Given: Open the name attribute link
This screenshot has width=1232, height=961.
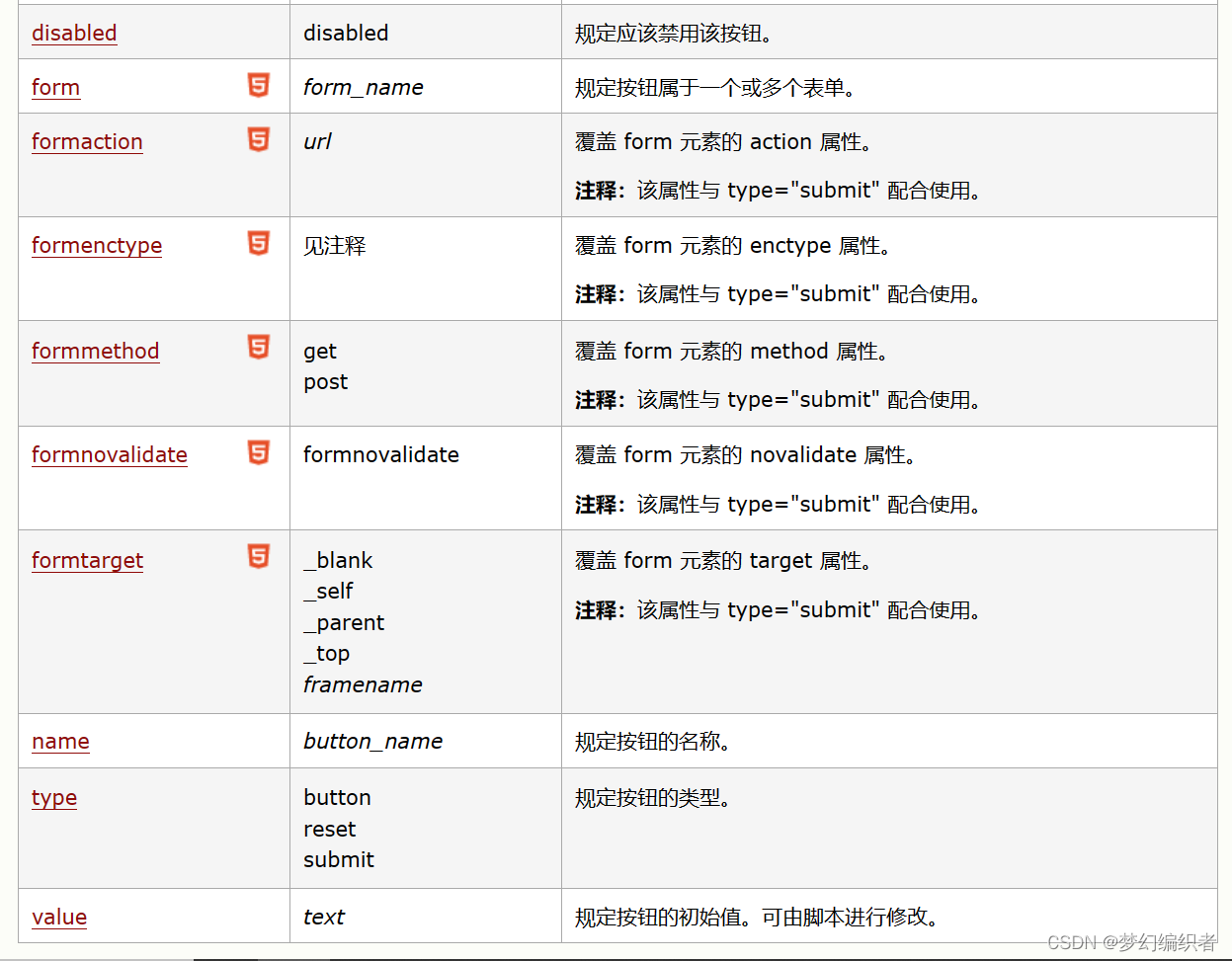Looking at the screenshot, I should tap(60, 741).
